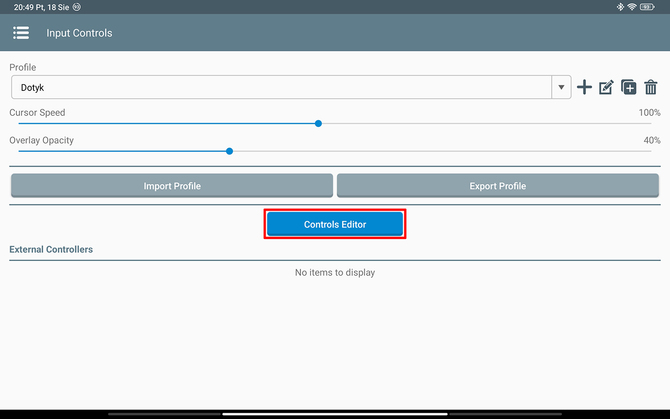Expand the Profile dropdown arrow
This screenshot has height=419, width=670.
click(x=561, y=88)
